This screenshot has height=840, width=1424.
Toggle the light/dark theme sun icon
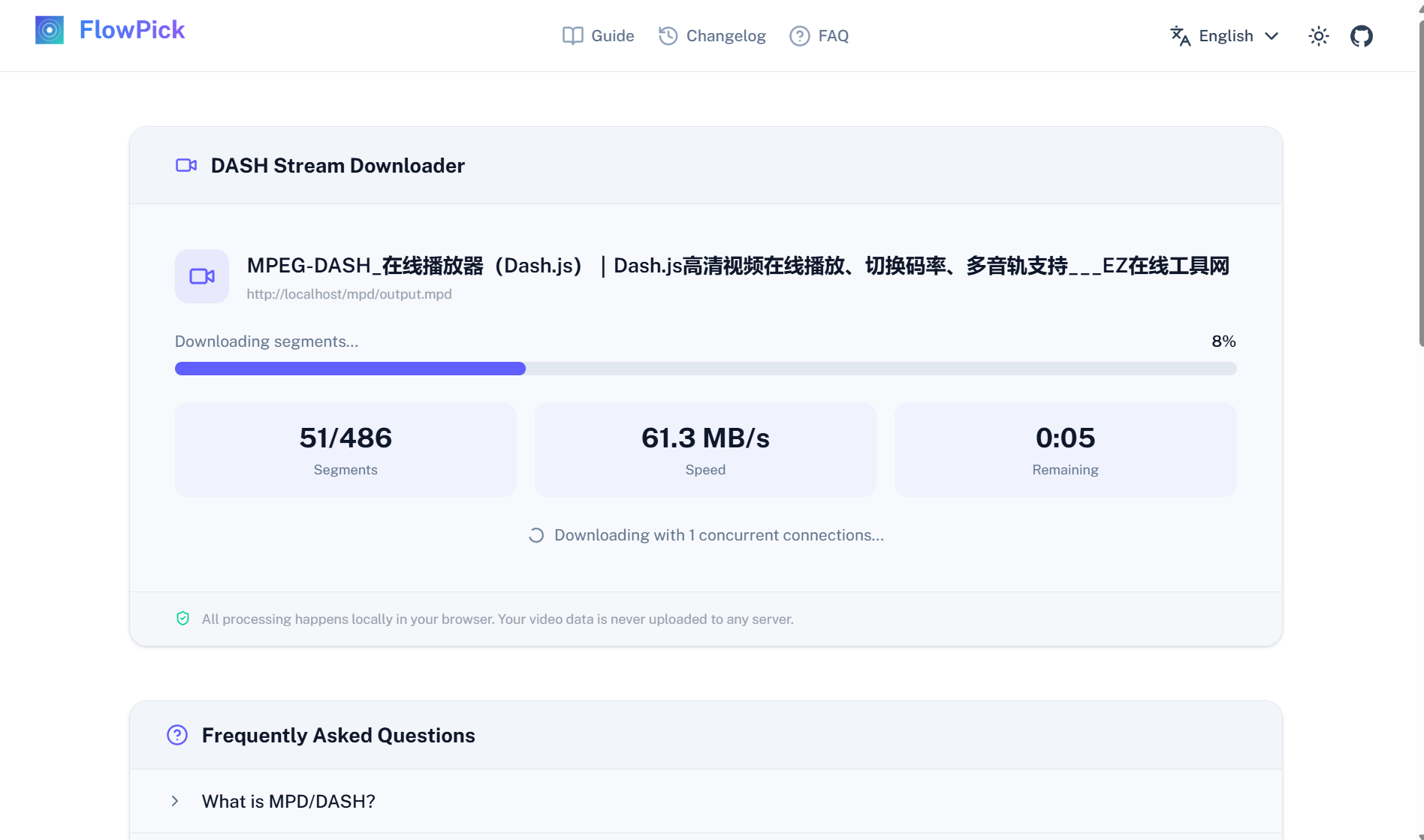[x=1319, y=36]
